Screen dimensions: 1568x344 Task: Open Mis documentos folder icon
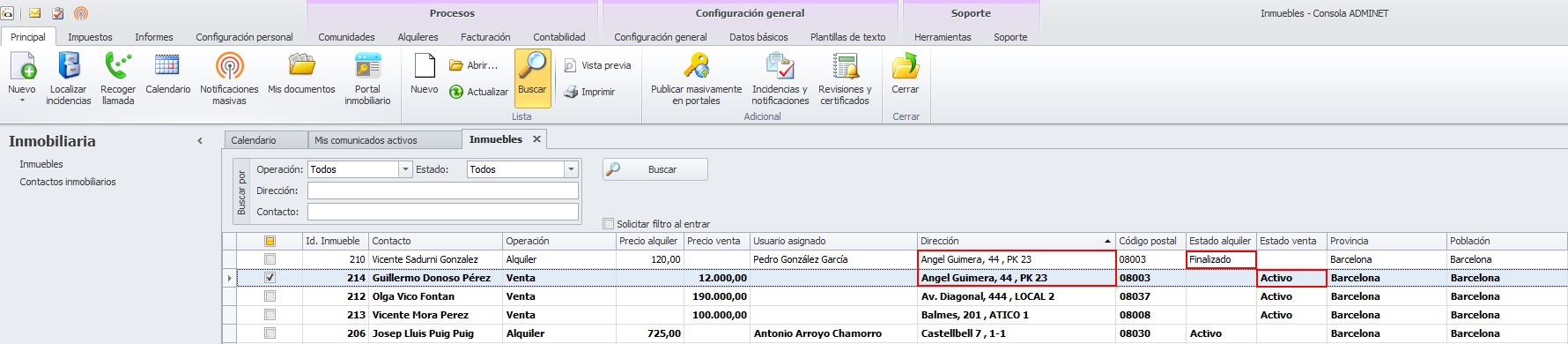click(301, 66)
